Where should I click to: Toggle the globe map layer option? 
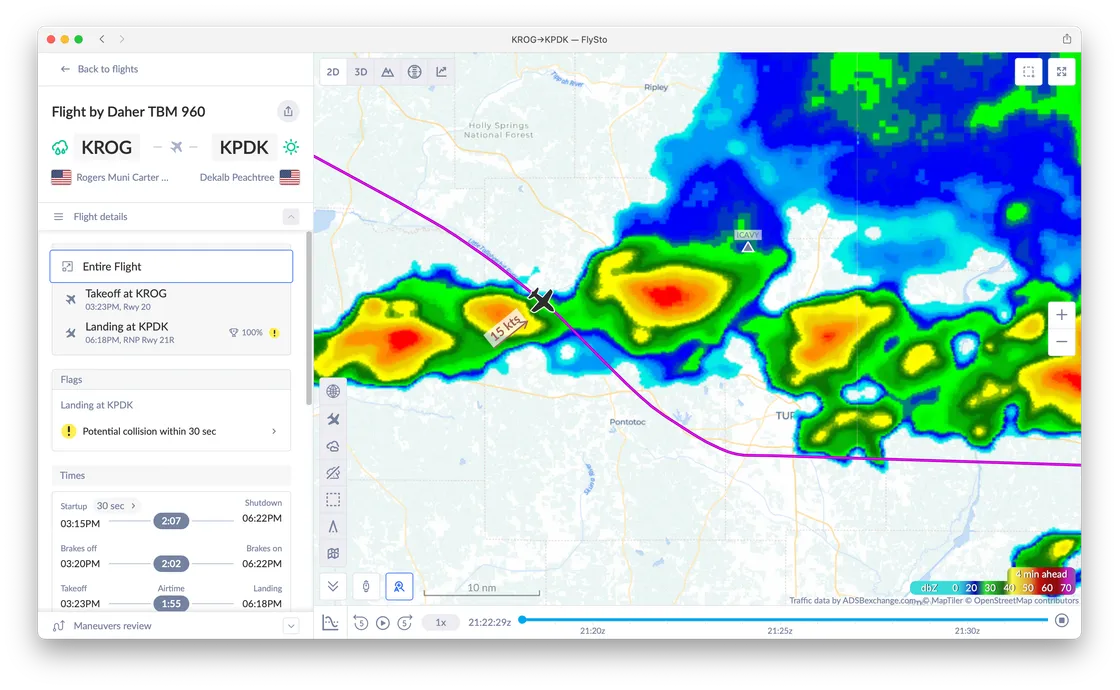point(333,391)
